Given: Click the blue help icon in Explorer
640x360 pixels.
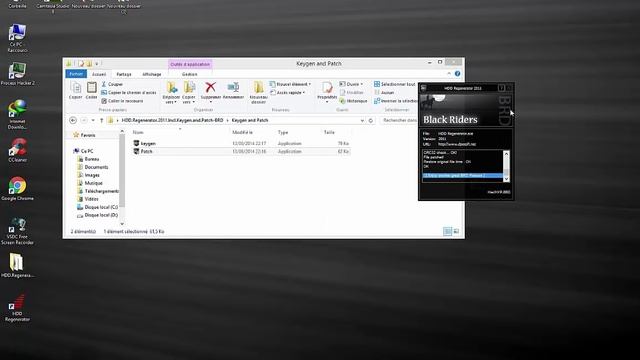Looking at the screenshot, I should [458, 73].
